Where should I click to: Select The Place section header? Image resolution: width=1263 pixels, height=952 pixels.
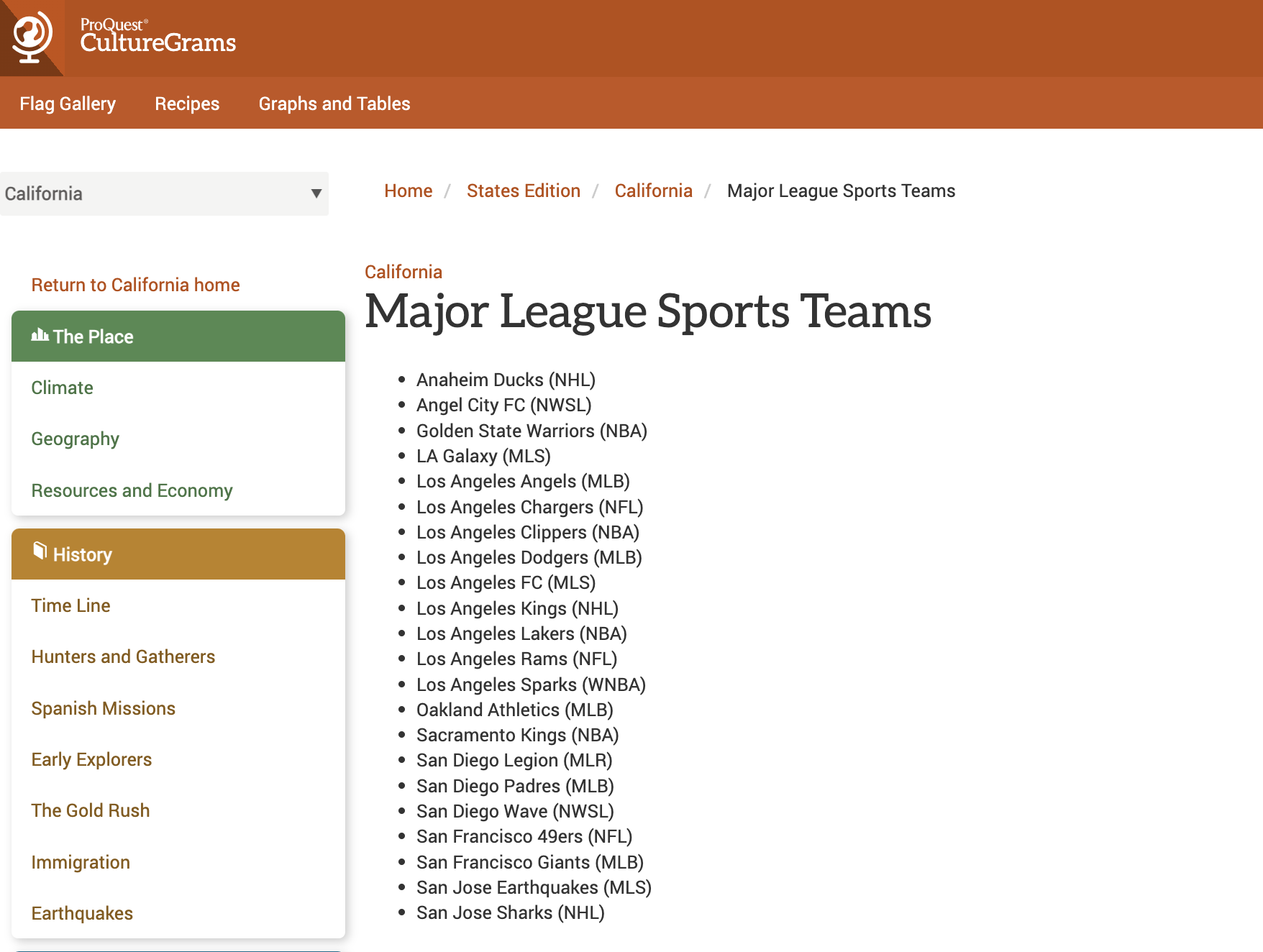[178, 336]
